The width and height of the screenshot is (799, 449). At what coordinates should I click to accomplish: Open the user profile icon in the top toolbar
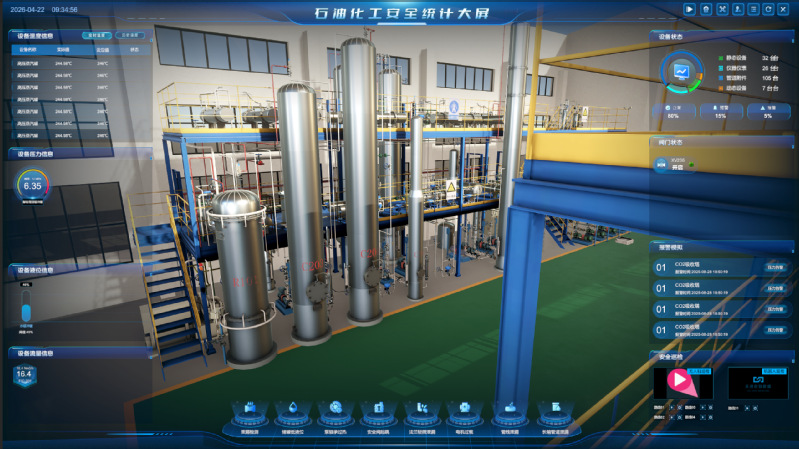(737, 9)
